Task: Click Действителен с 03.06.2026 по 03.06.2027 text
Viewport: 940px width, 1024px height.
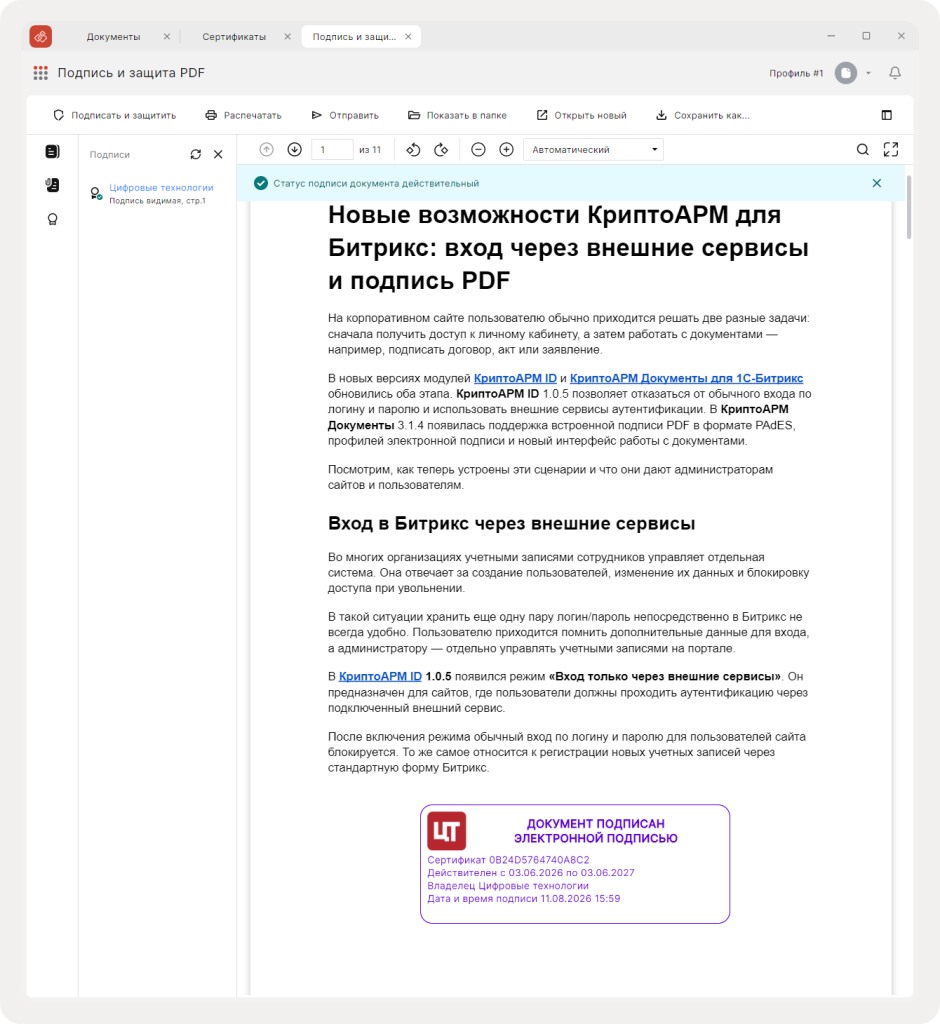Action: click(531, 872)
